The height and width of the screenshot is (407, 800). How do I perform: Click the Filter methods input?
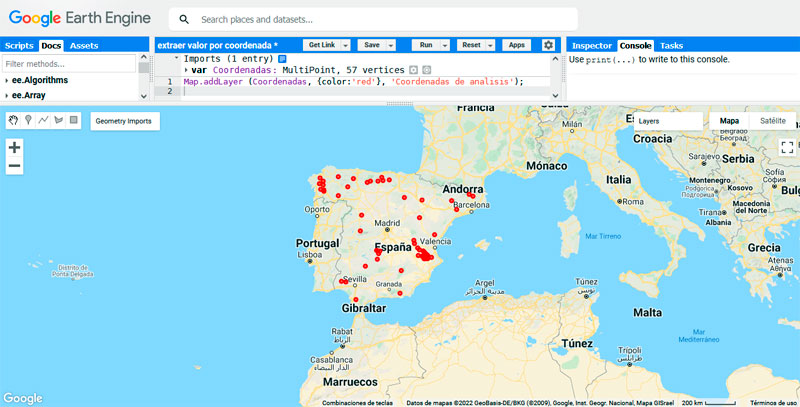69,64
